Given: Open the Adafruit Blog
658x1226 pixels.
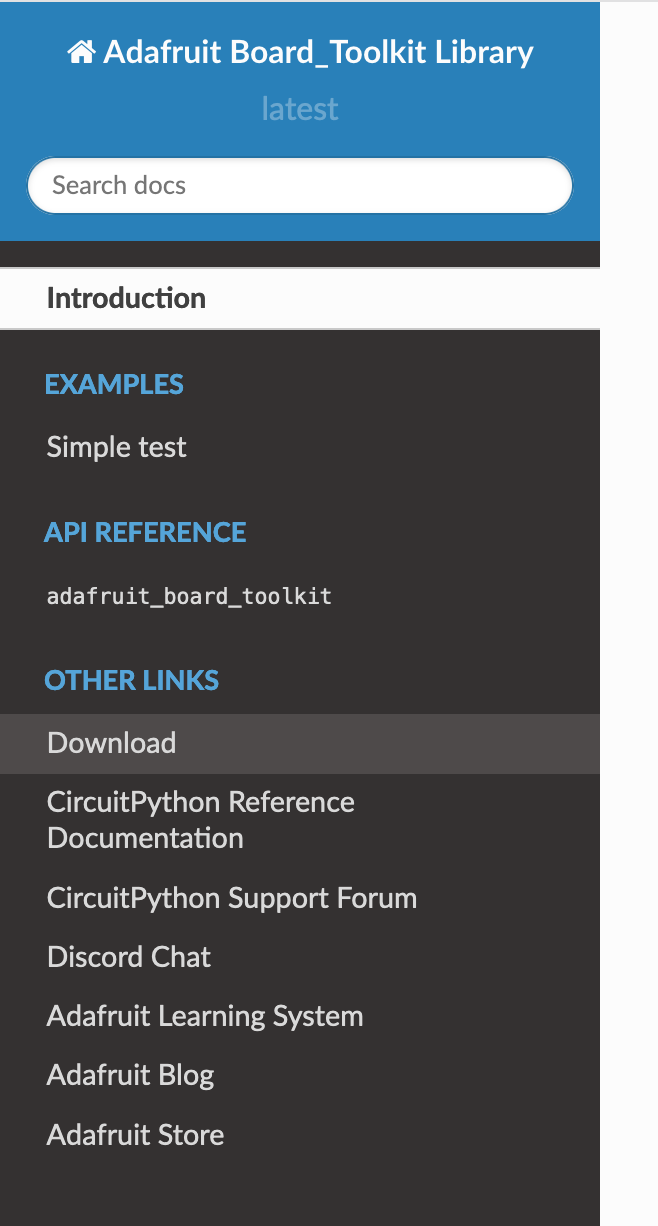Looking at the screenshot, I should click(130, 1074).
